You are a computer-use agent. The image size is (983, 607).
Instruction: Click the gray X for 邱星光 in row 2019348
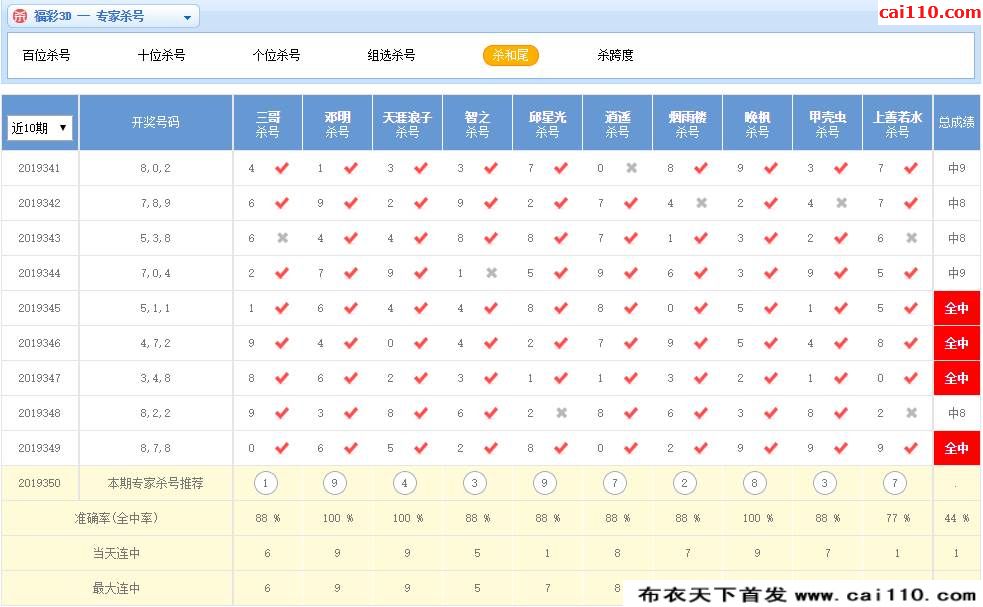tap(562, 413)
